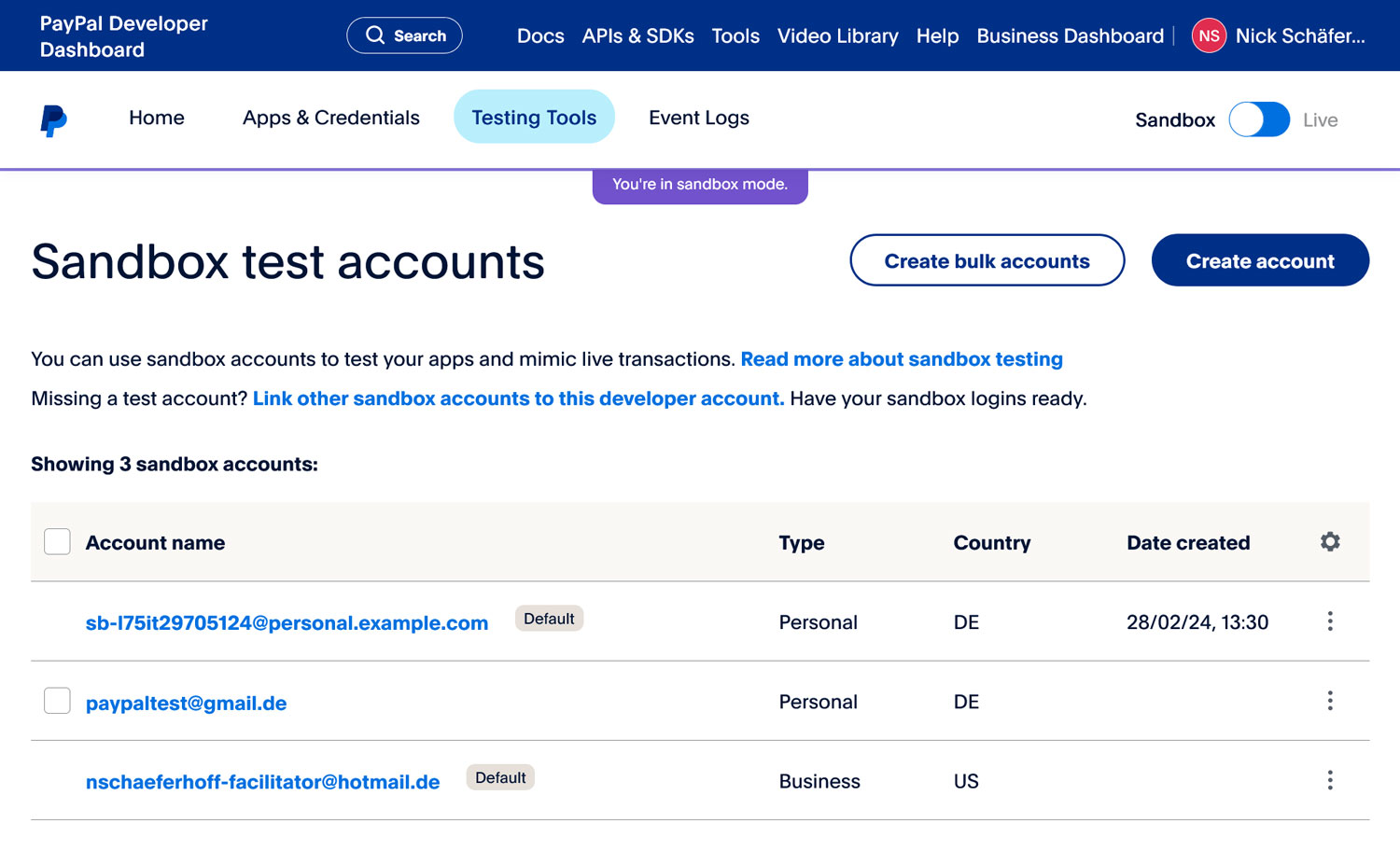This screenshot has height=865, width=1400.
Task: Toggle the Sandbox/Live switch
Action: (1259, 119)
